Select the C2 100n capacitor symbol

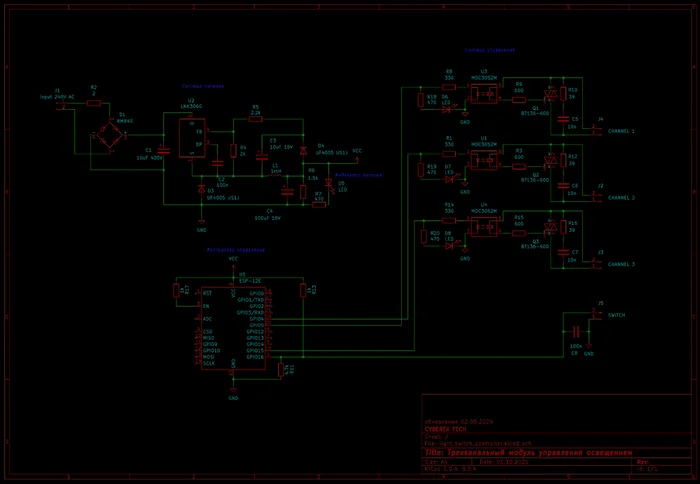[217, 163]
